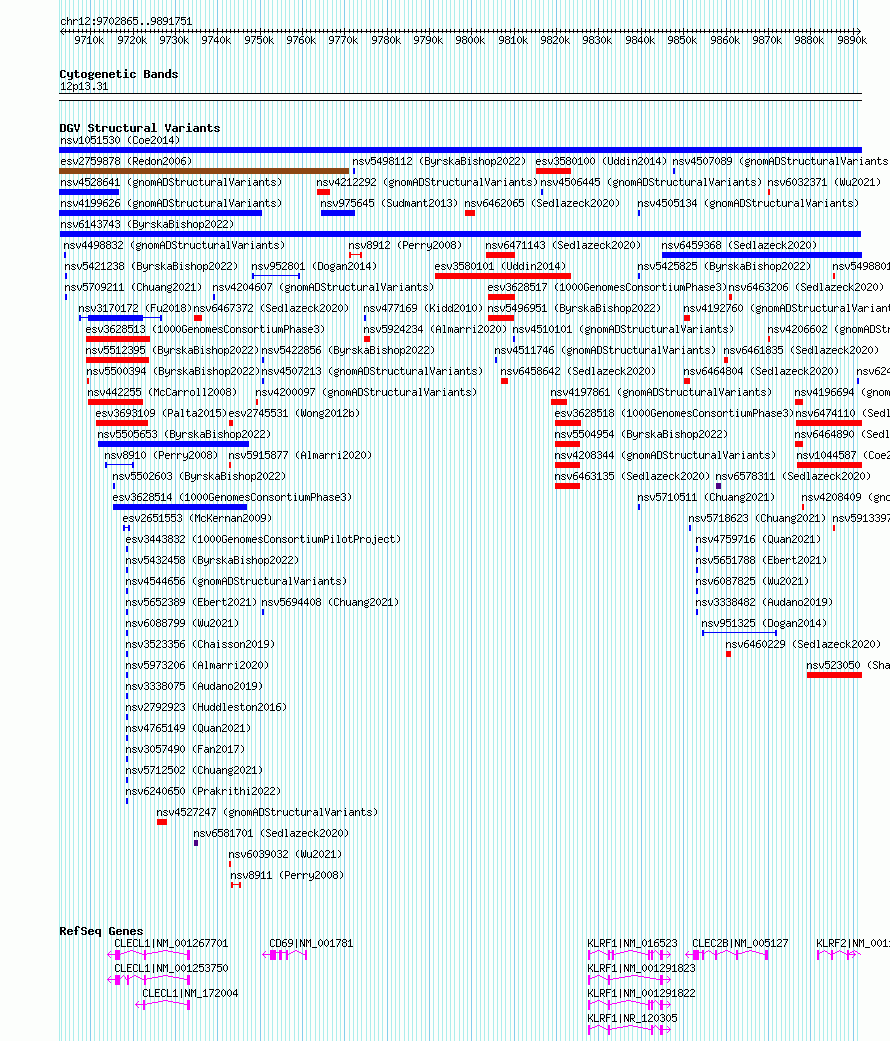890x1041 pixels.
Task: Select nsv5504954 (ByrskaBishop2022) label
Action: coord(641,434)
